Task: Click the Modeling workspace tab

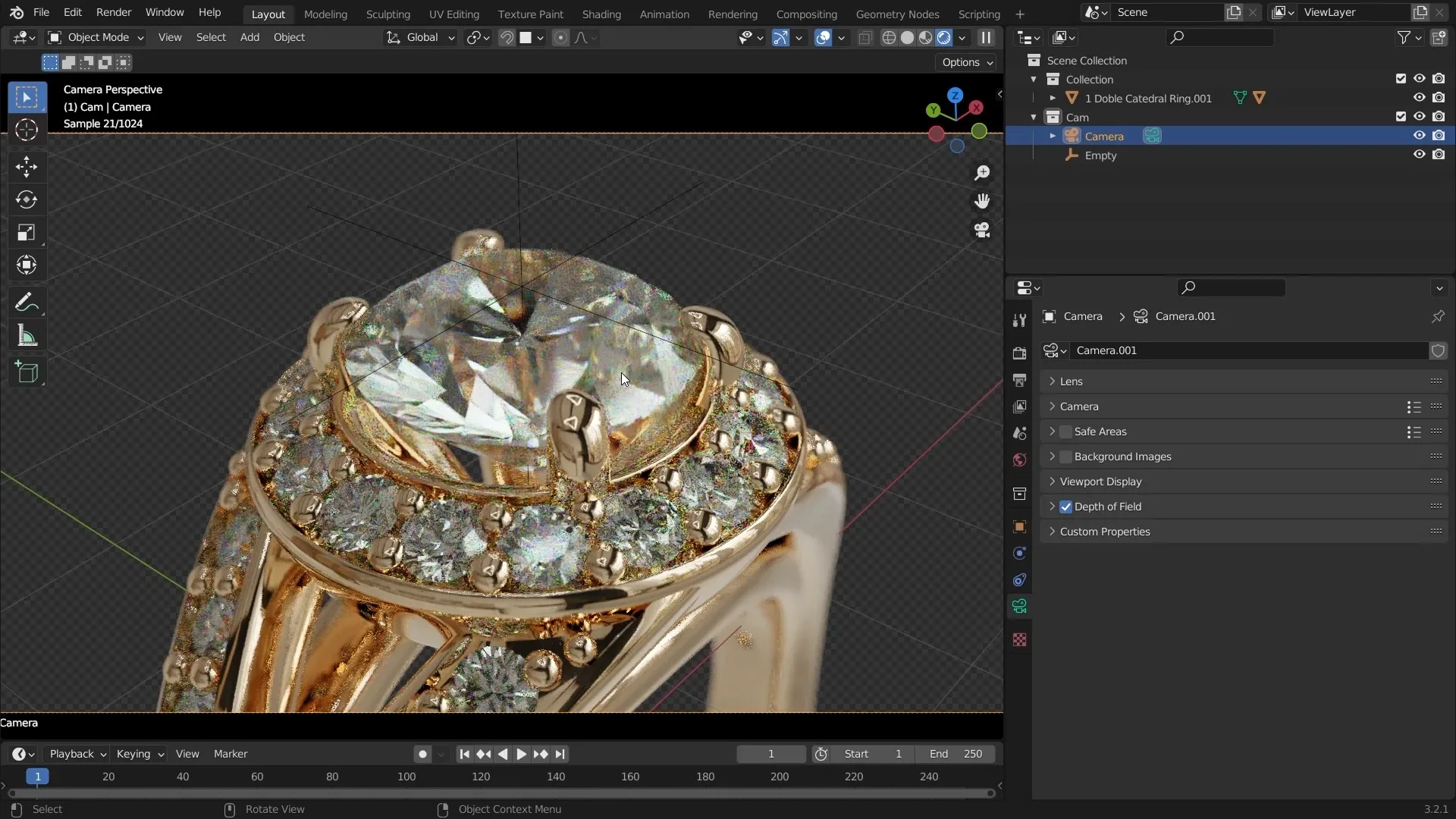Action: 325,13
